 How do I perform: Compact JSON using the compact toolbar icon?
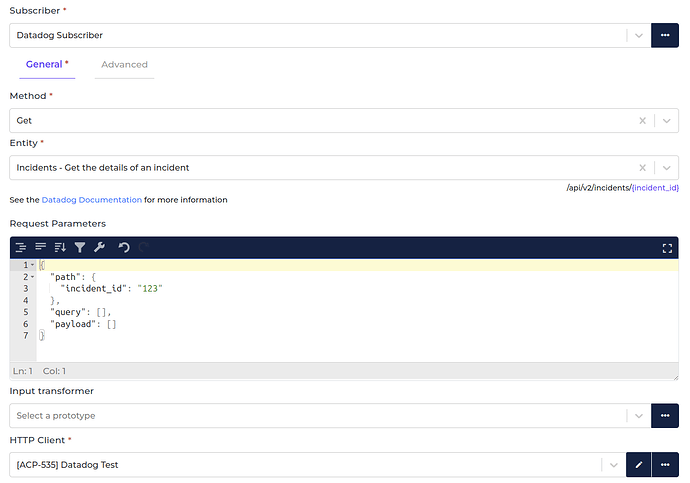tap(40, 247)
